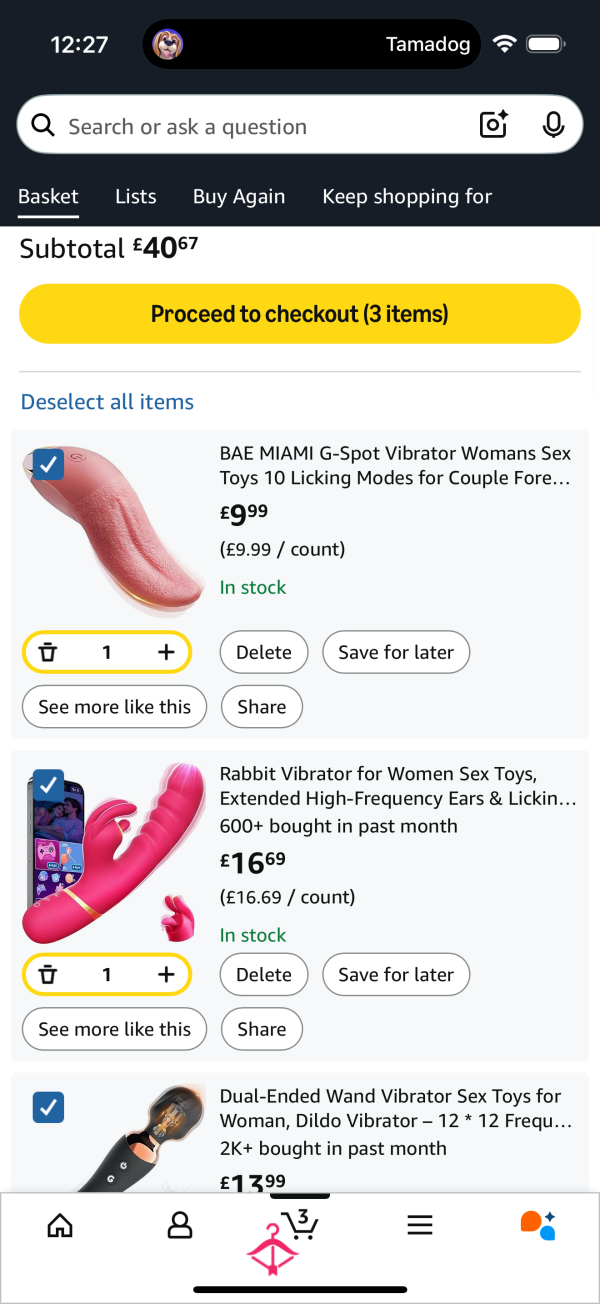Click the magnifying glass search icon
The width and height of the screenshot is (600, 1304).
tap(42, 125)
